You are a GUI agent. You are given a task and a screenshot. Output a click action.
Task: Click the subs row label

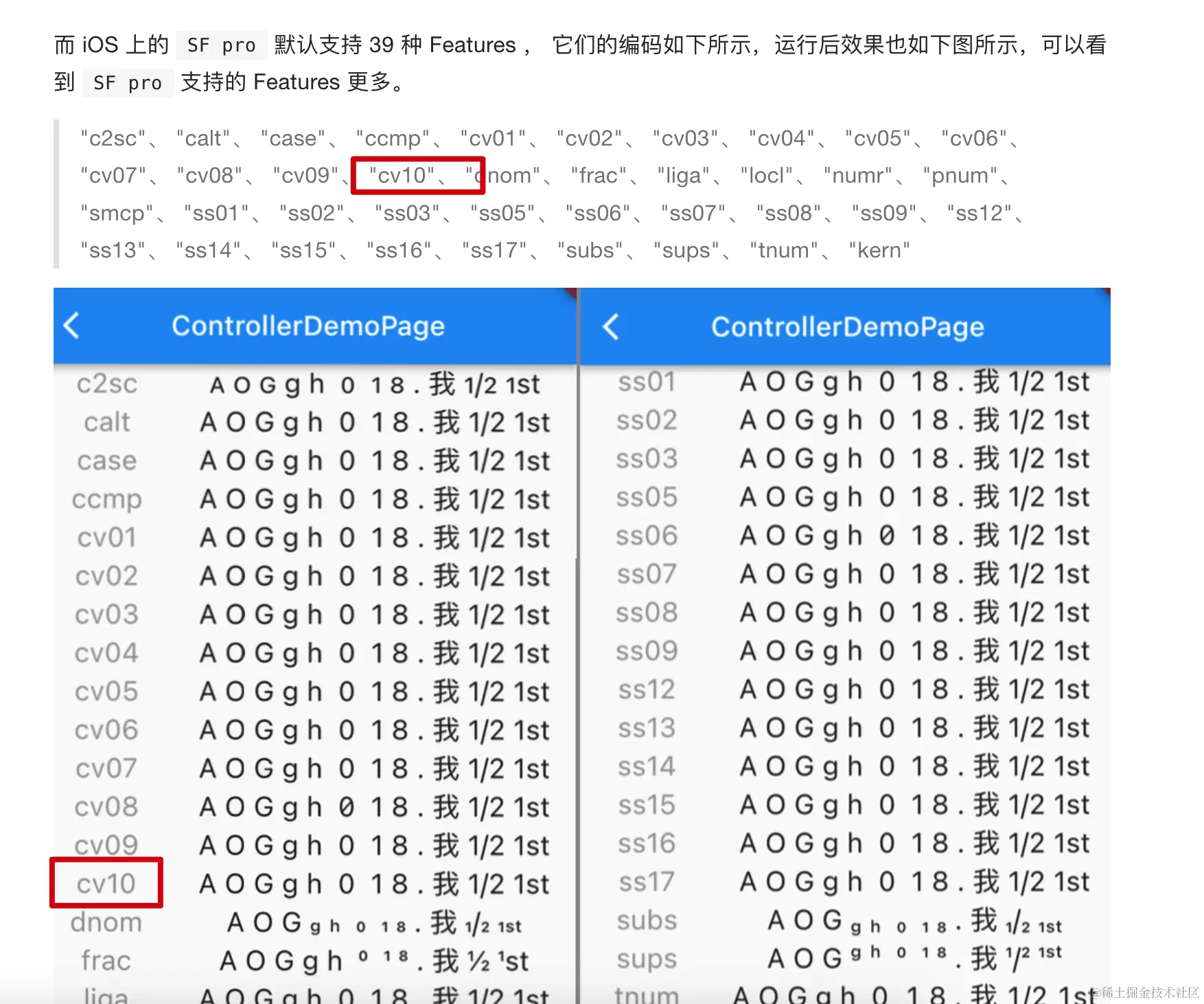coord(647,920)
